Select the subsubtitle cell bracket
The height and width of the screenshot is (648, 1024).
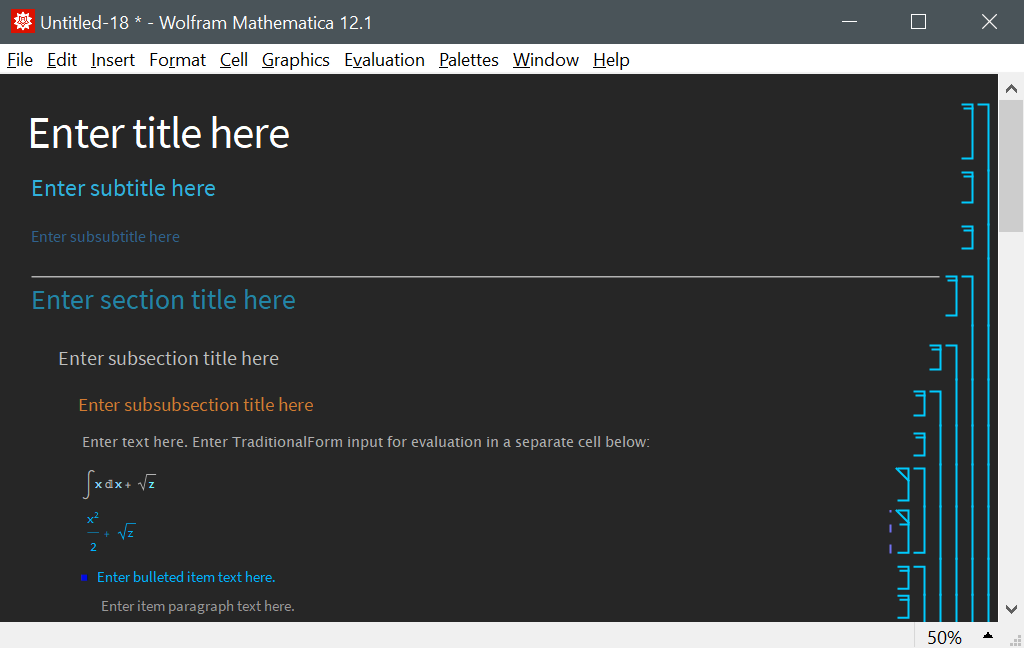click(968, 237)
